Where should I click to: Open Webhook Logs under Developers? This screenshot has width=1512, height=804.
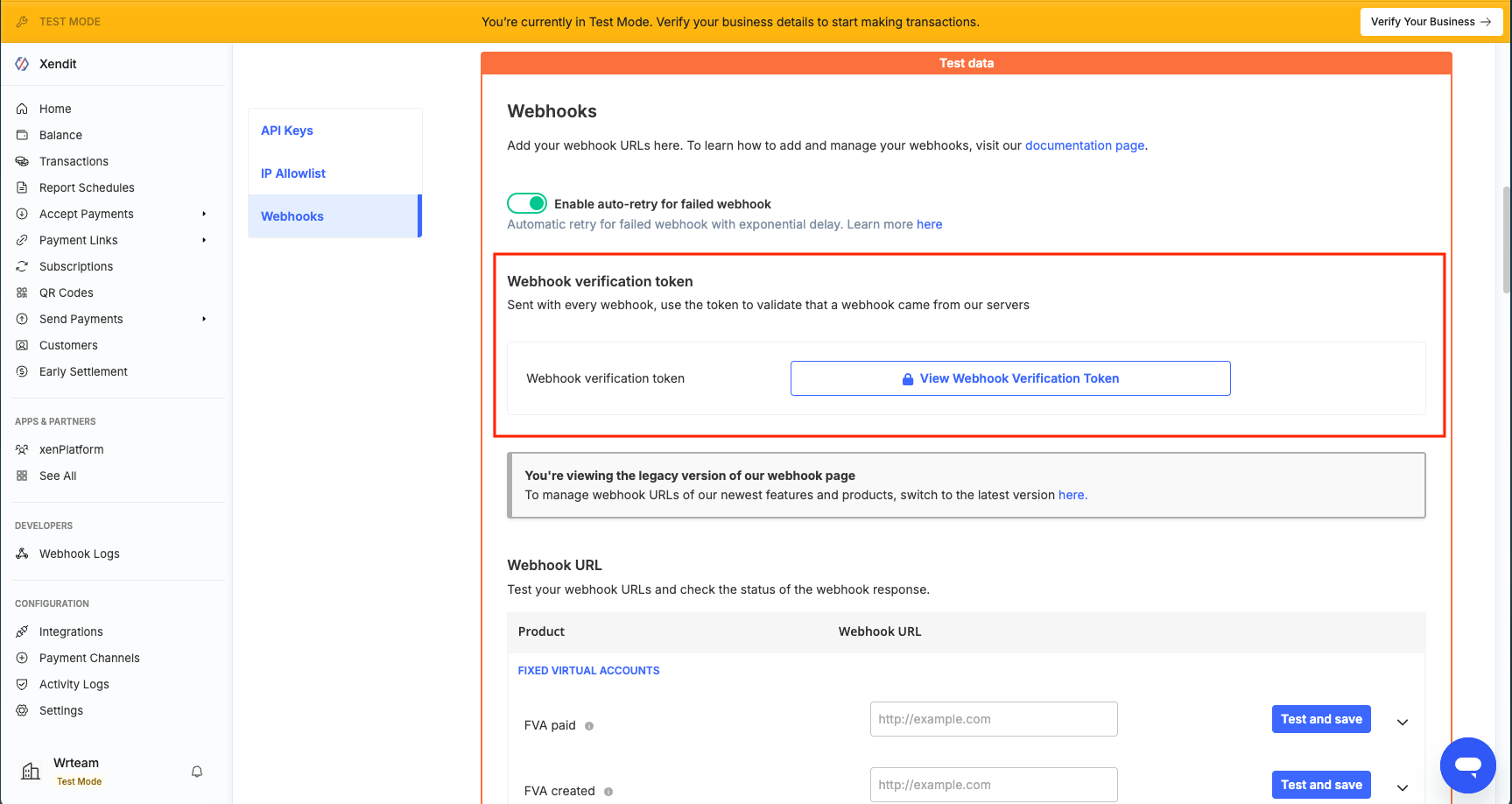click(x=79, y=554)
